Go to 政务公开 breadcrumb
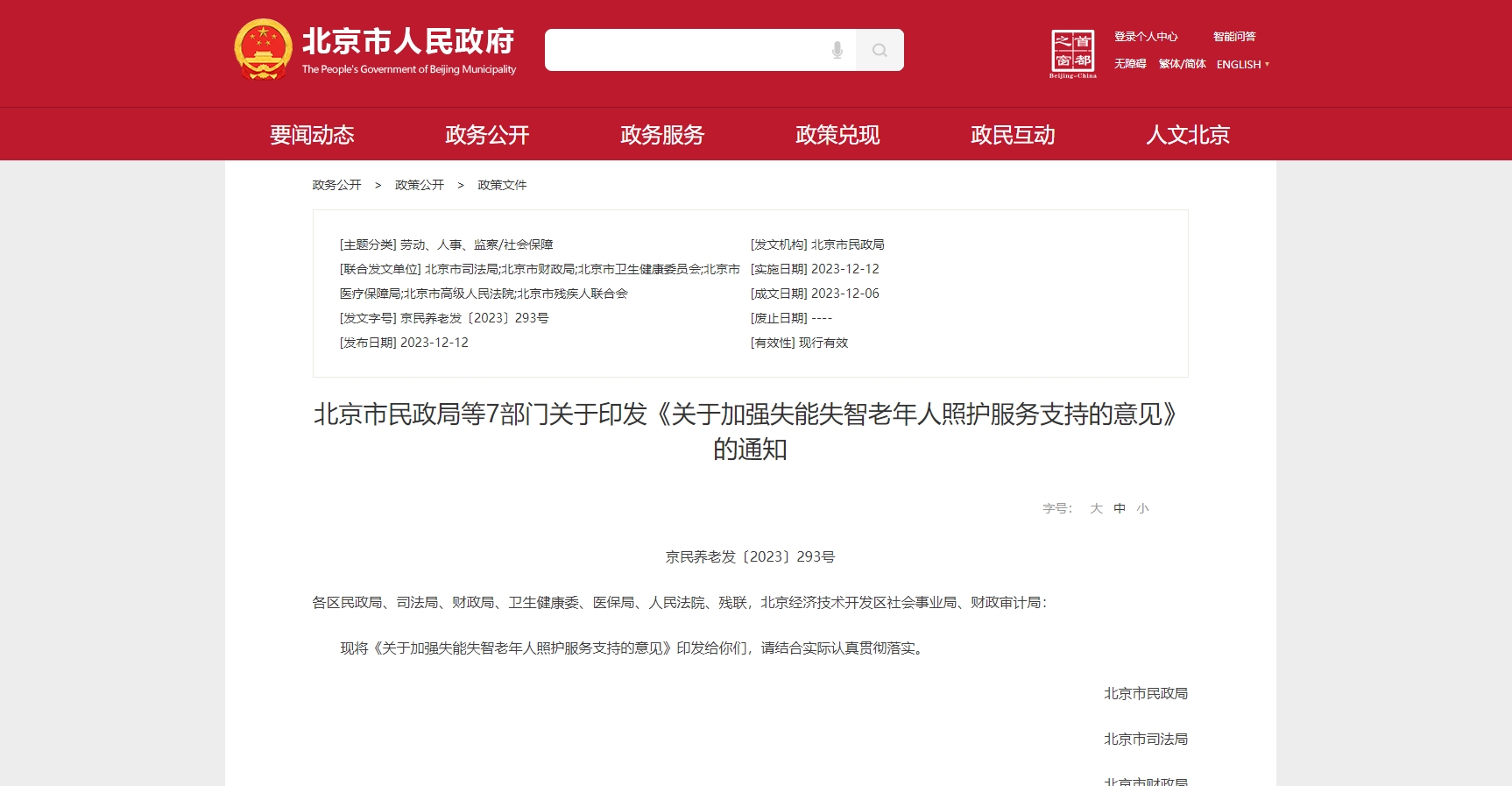The height and width of the screenshot is (786, 1512). tap(336, 185)
